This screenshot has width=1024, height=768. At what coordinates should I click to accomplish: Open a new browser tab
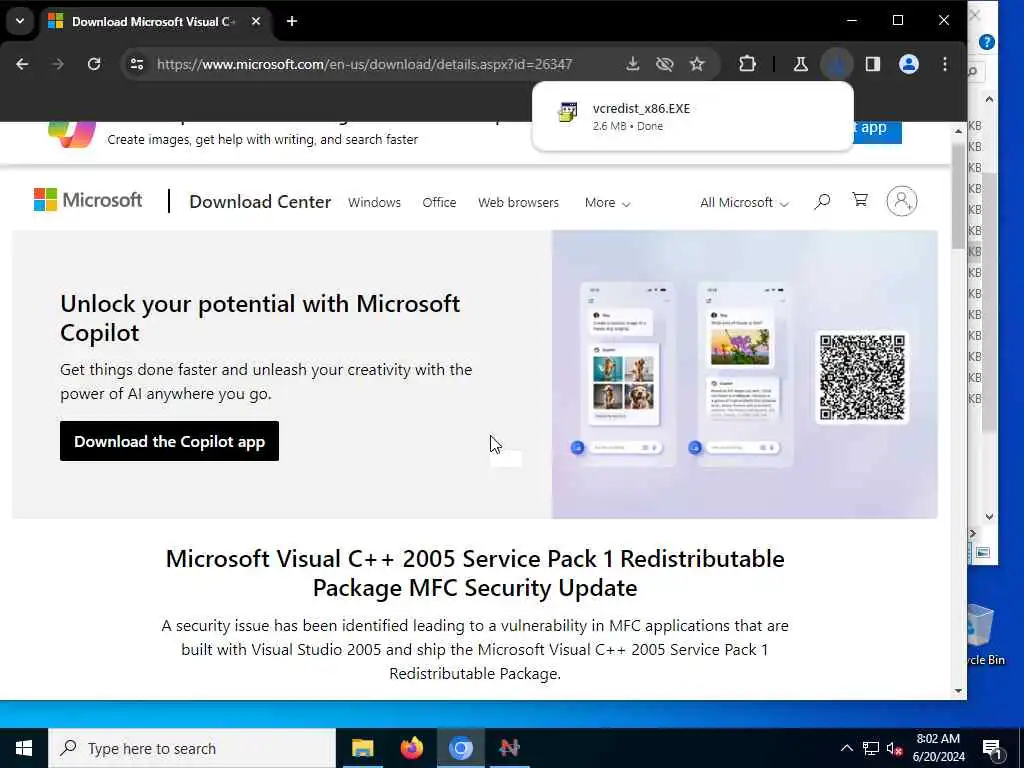click(292, 21)
